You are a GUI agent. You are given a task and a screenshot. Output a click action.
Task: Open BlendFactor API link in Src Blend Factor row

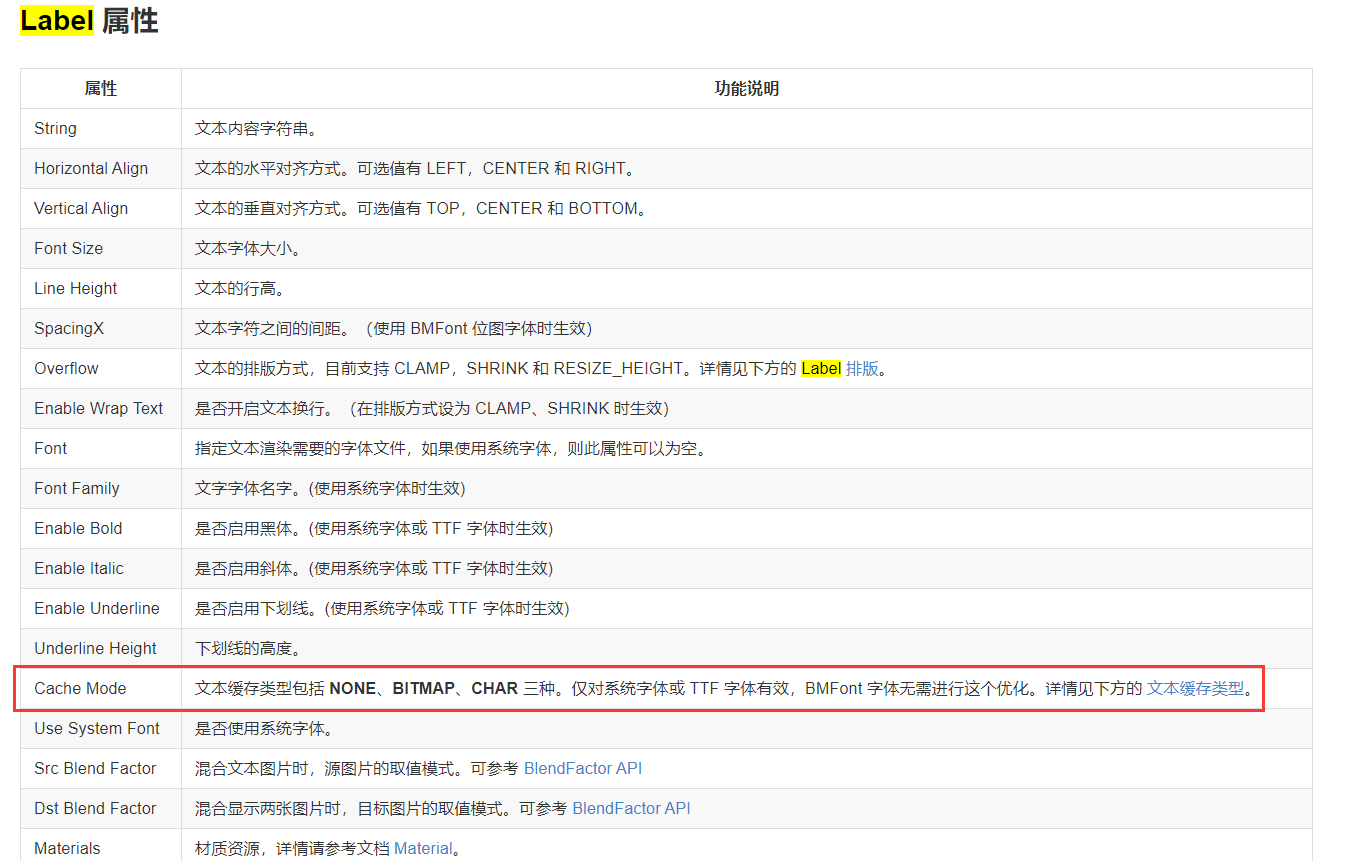tap(583, 768)
